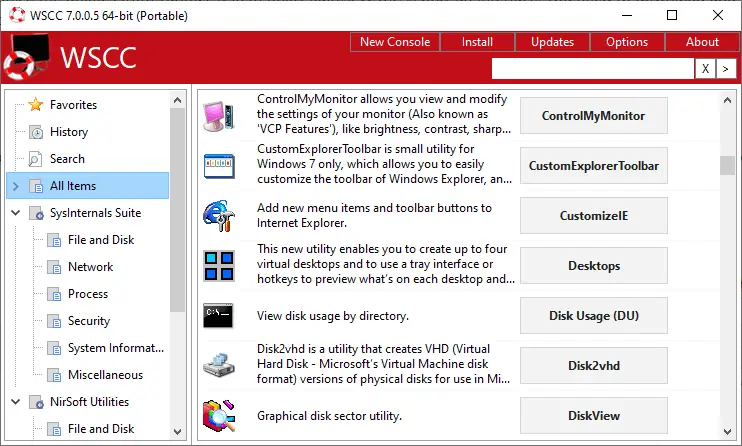The width and height of the screenshot is (742, 446).
Task: Click the 'Add new menu items' description text
Action: pyautogui.click(x=374, y=215)
